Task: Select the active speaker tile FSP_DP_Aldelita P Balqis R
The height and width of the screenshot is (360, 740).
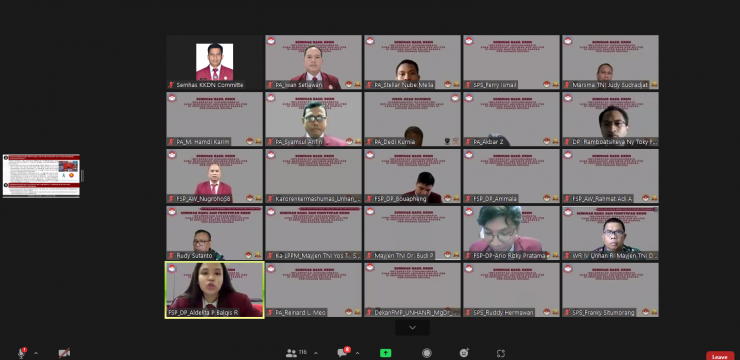Action: pyautogui.click(x=214, y=290)
